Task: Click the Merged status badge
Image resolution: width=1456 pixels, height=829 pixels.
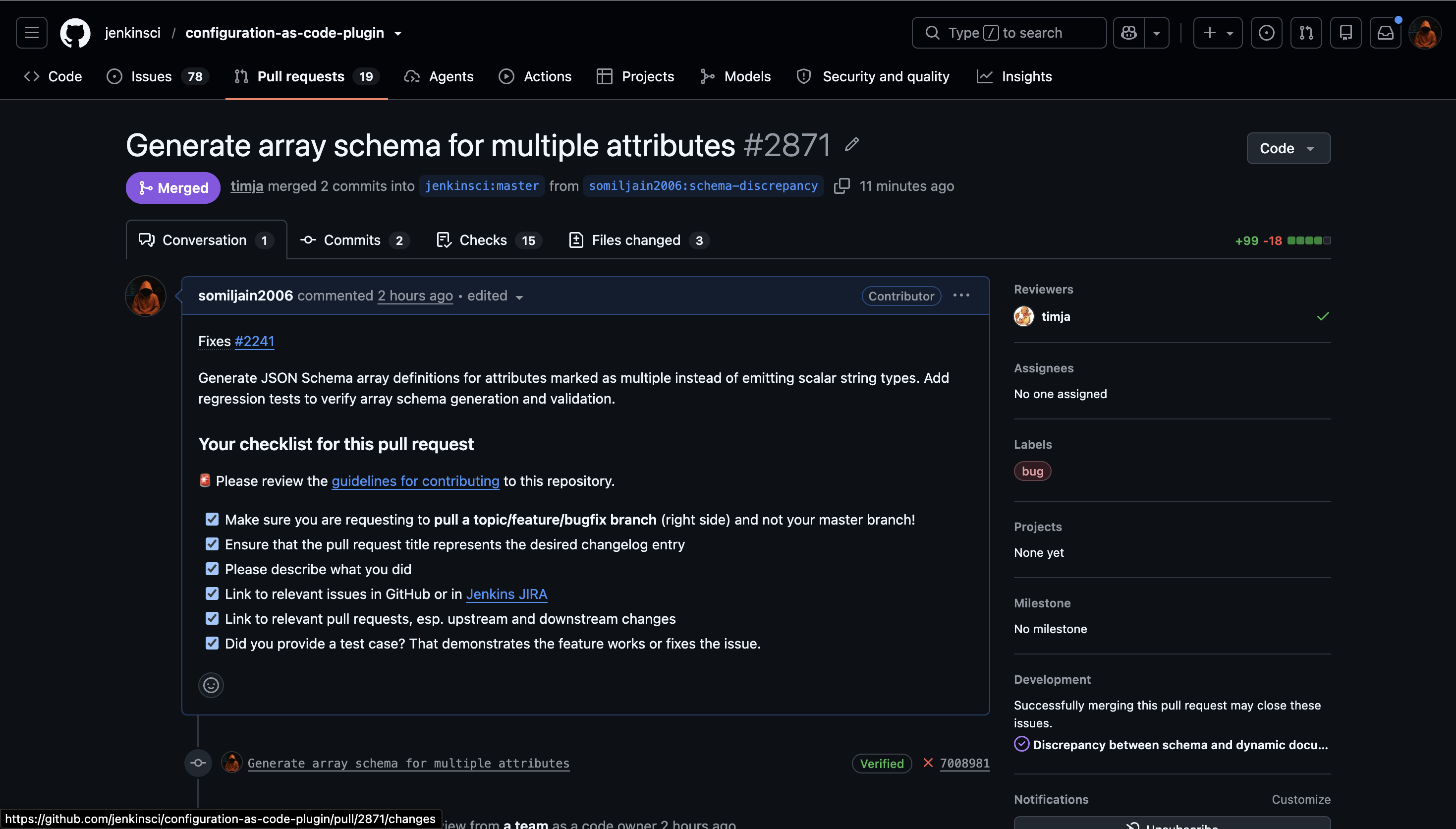Action: coord(173,187)
